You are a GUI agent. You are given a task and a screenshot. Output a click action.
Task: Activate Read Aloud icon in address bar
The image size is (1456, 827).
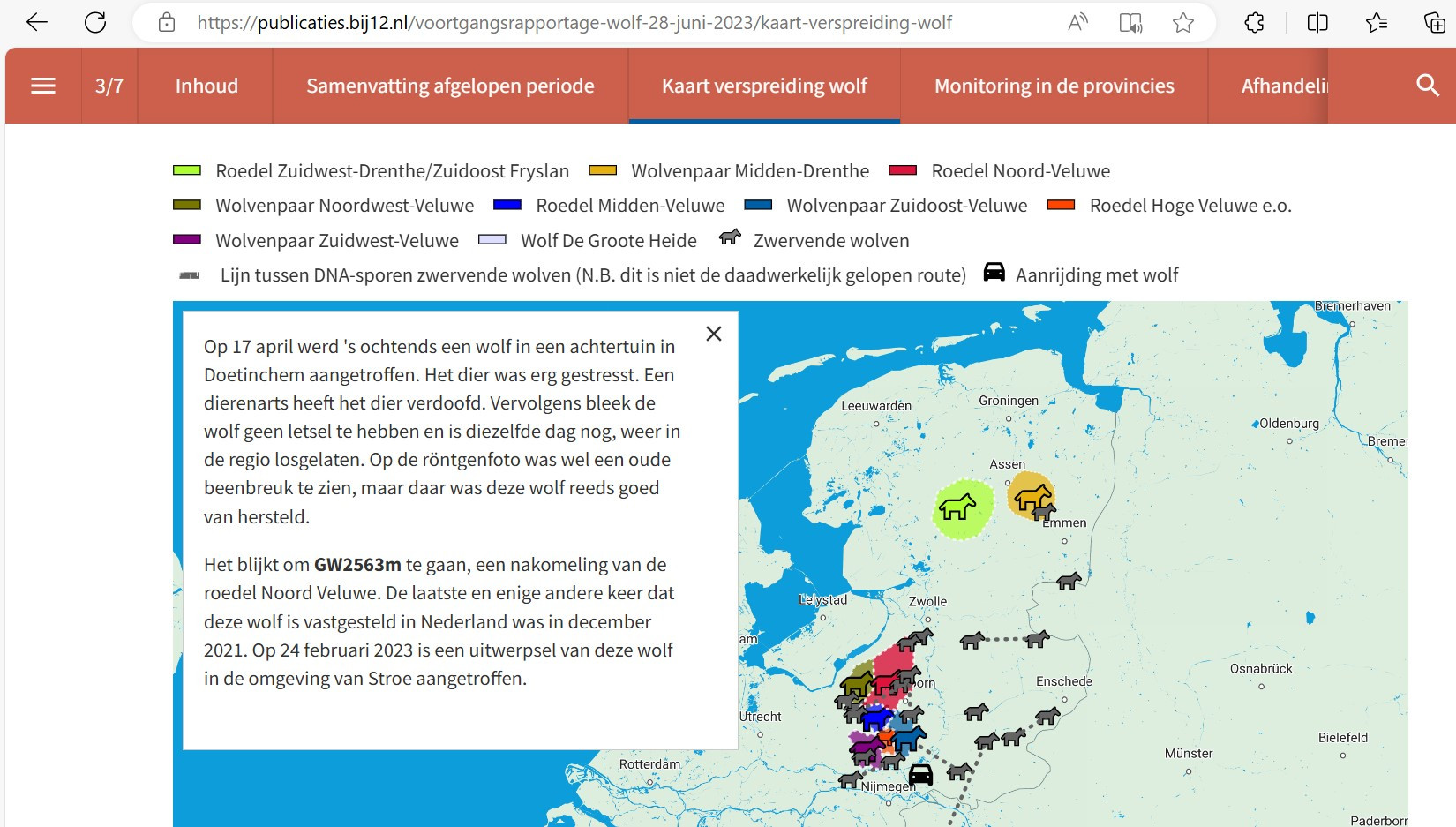tap(1077, 23)
